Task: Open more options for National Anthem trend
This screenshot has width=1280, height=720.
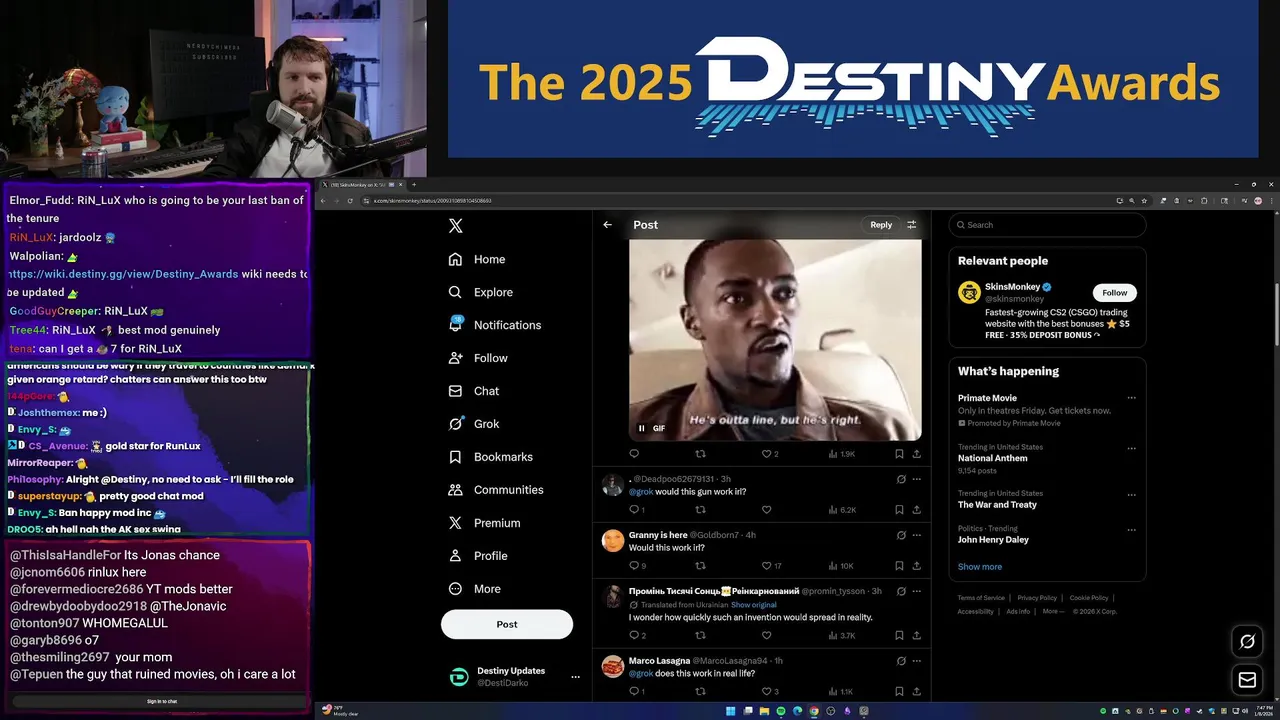Action: (x=1131, y=448)
